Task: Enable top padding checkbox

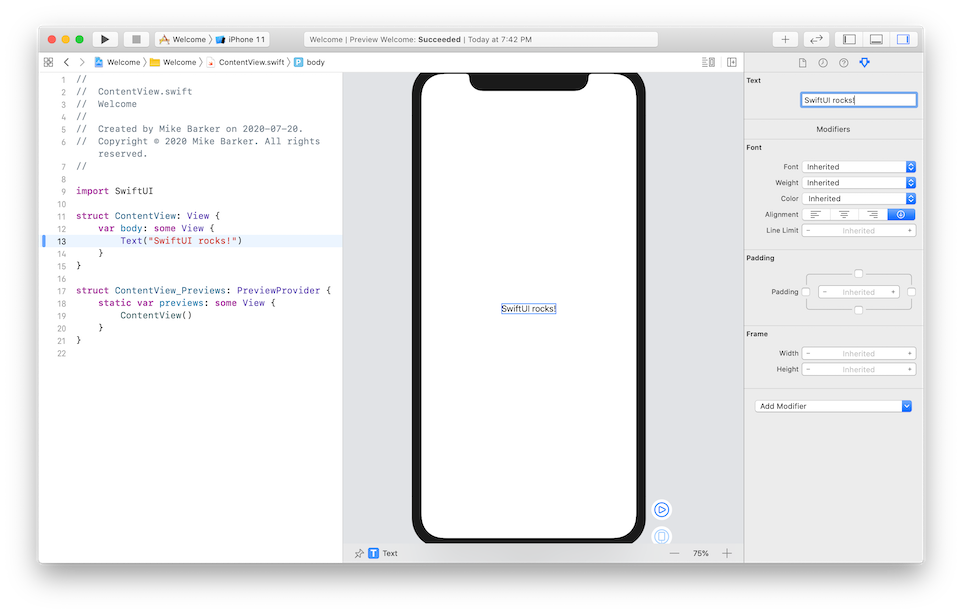Action: (858, 274)
